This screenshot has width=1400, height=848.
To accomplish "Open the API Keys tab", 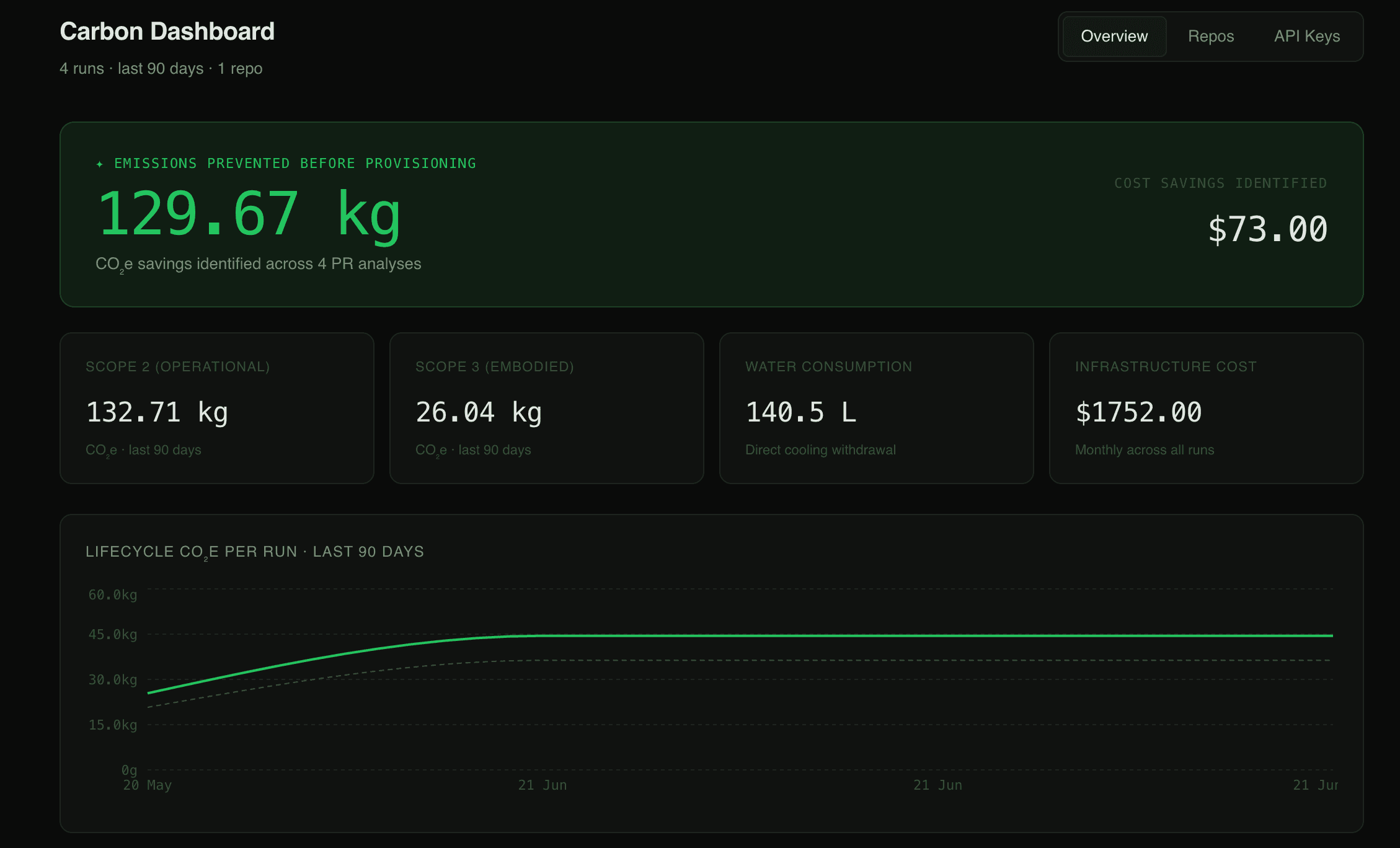I will pos(1307,37).
